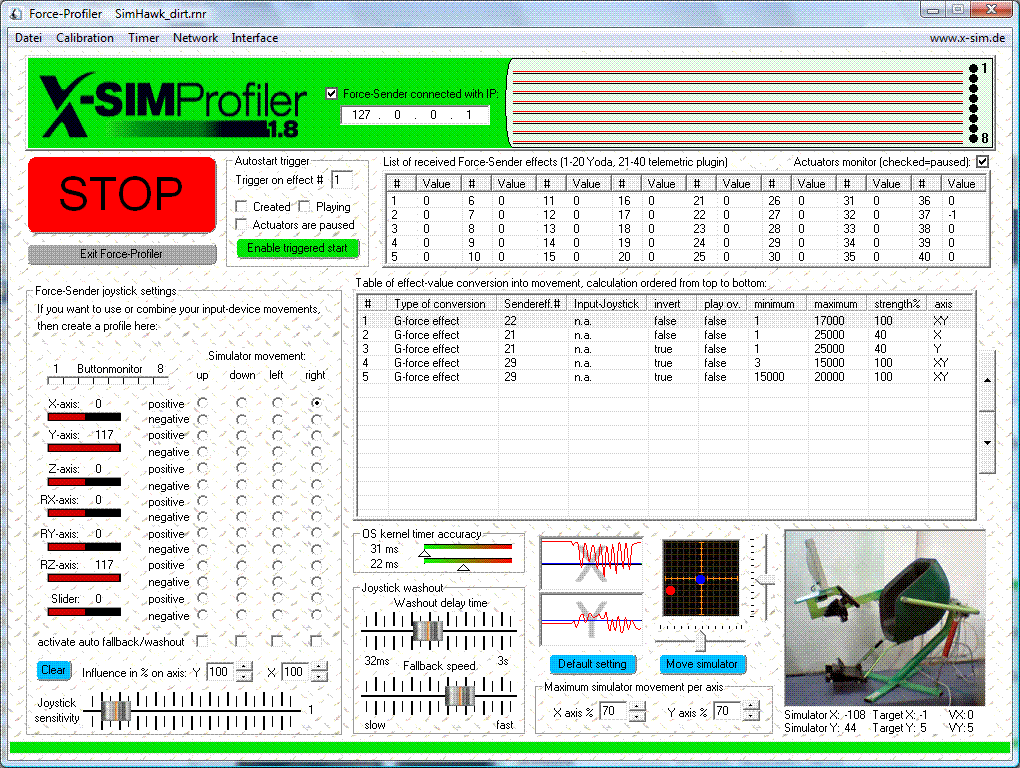
Task: Increase maximum X axis % movement
Action: 637,706
